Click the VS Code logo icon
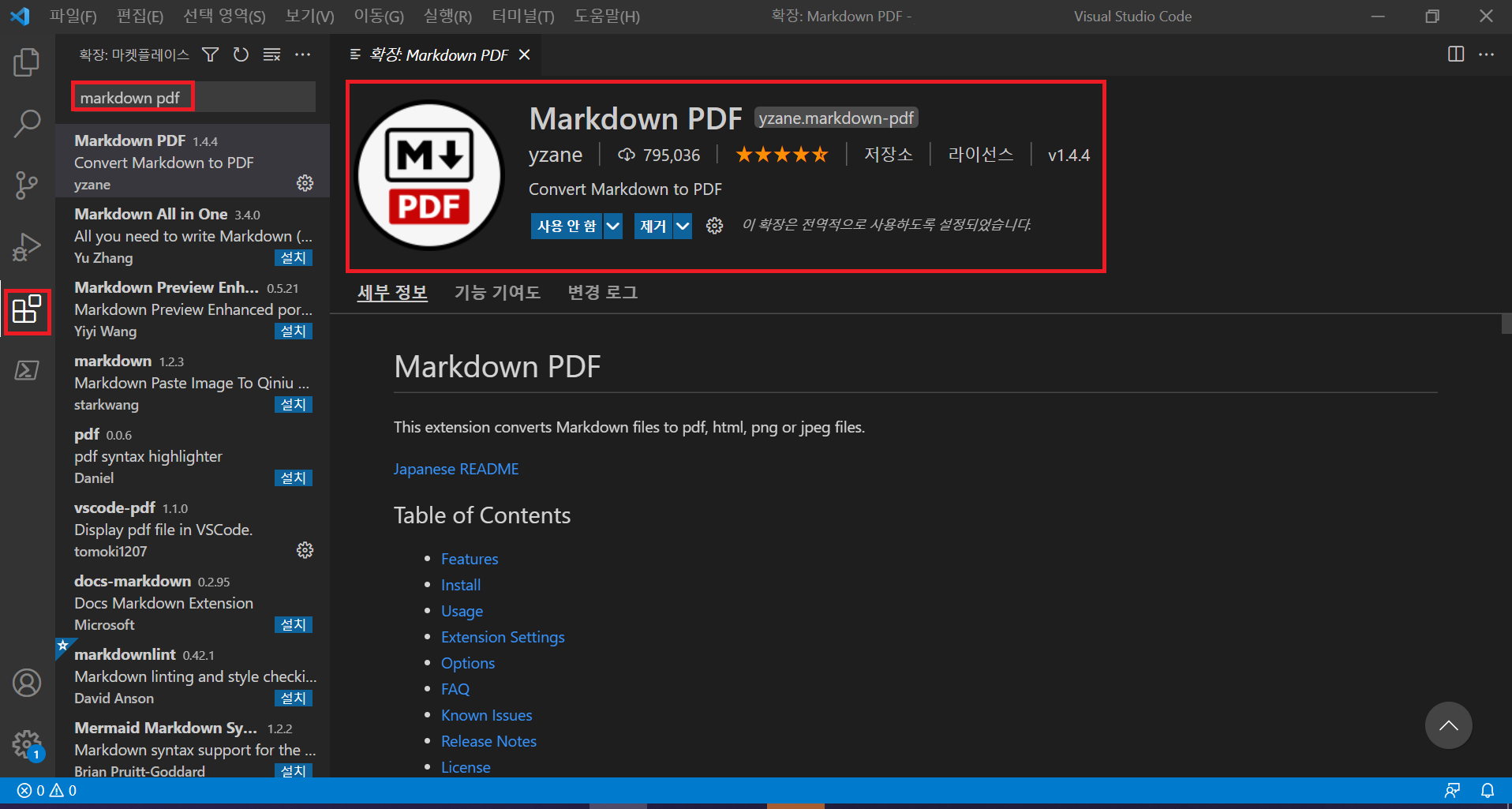This screenshot has width=1512, height=809. pos(20,16)
